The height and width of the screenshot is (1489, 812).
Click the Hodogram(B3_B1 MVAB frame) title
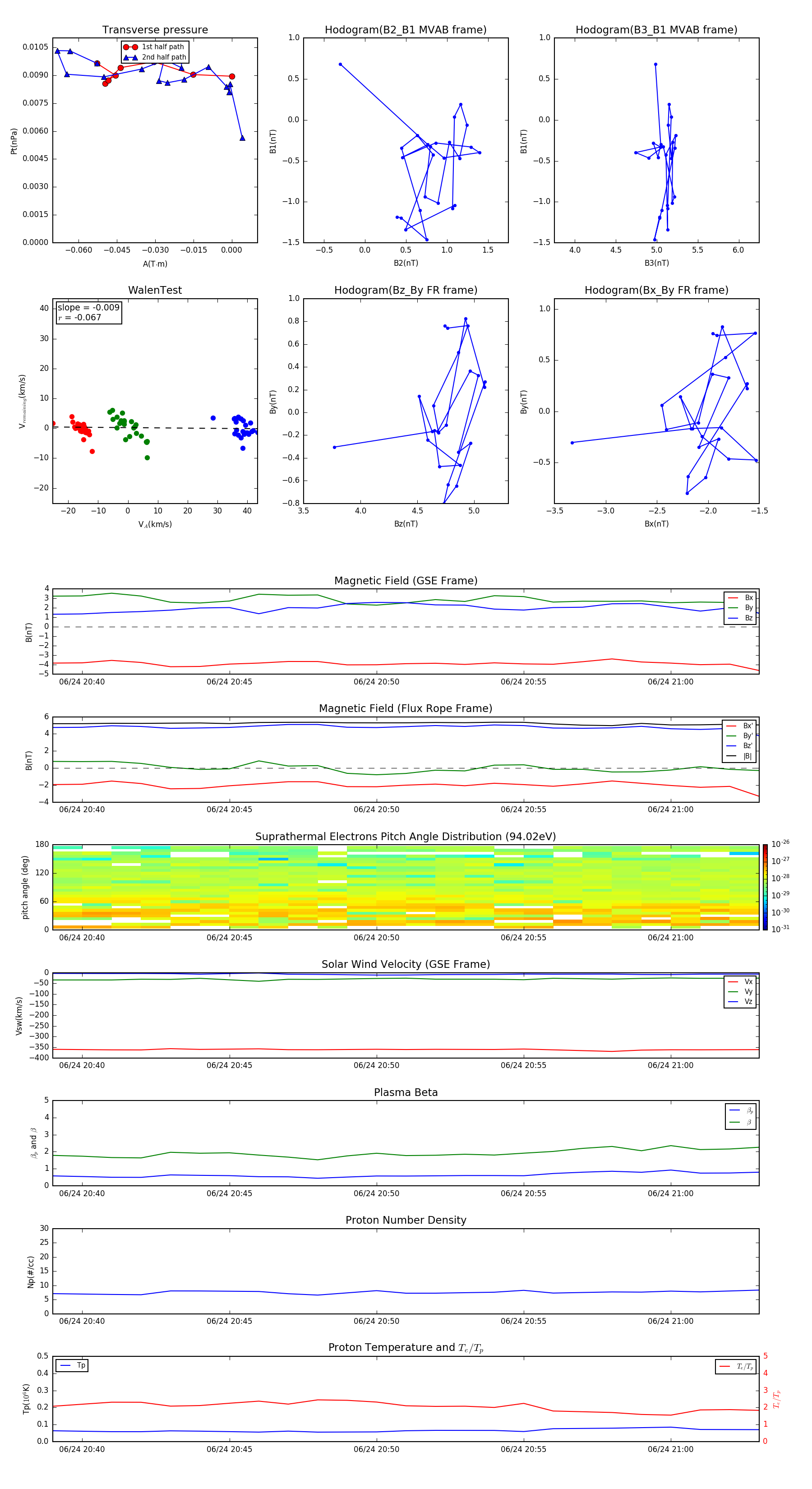pos(656,30)
